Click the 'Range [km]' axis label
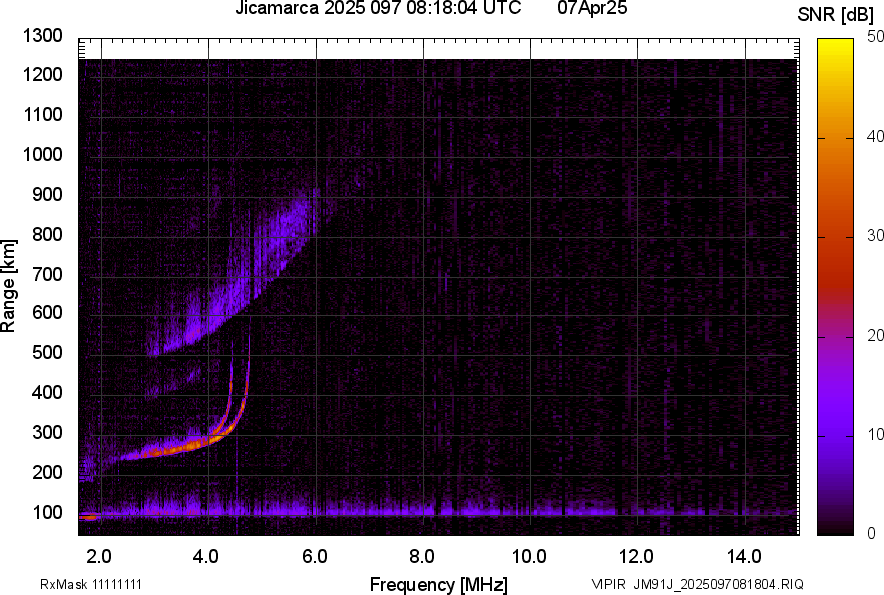Screen dimensions: 884x595 pyautogui.click(x=8, y=285)
